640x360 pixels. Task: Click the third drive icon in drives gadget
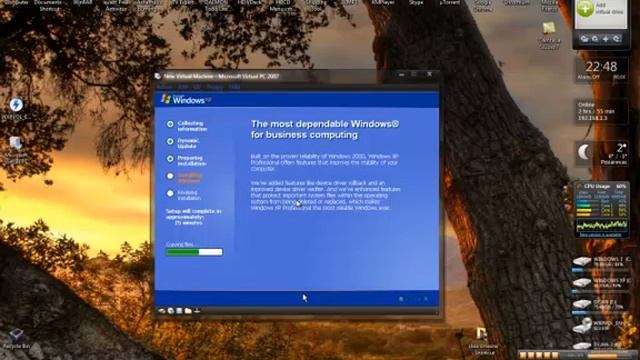click(582, 304)
